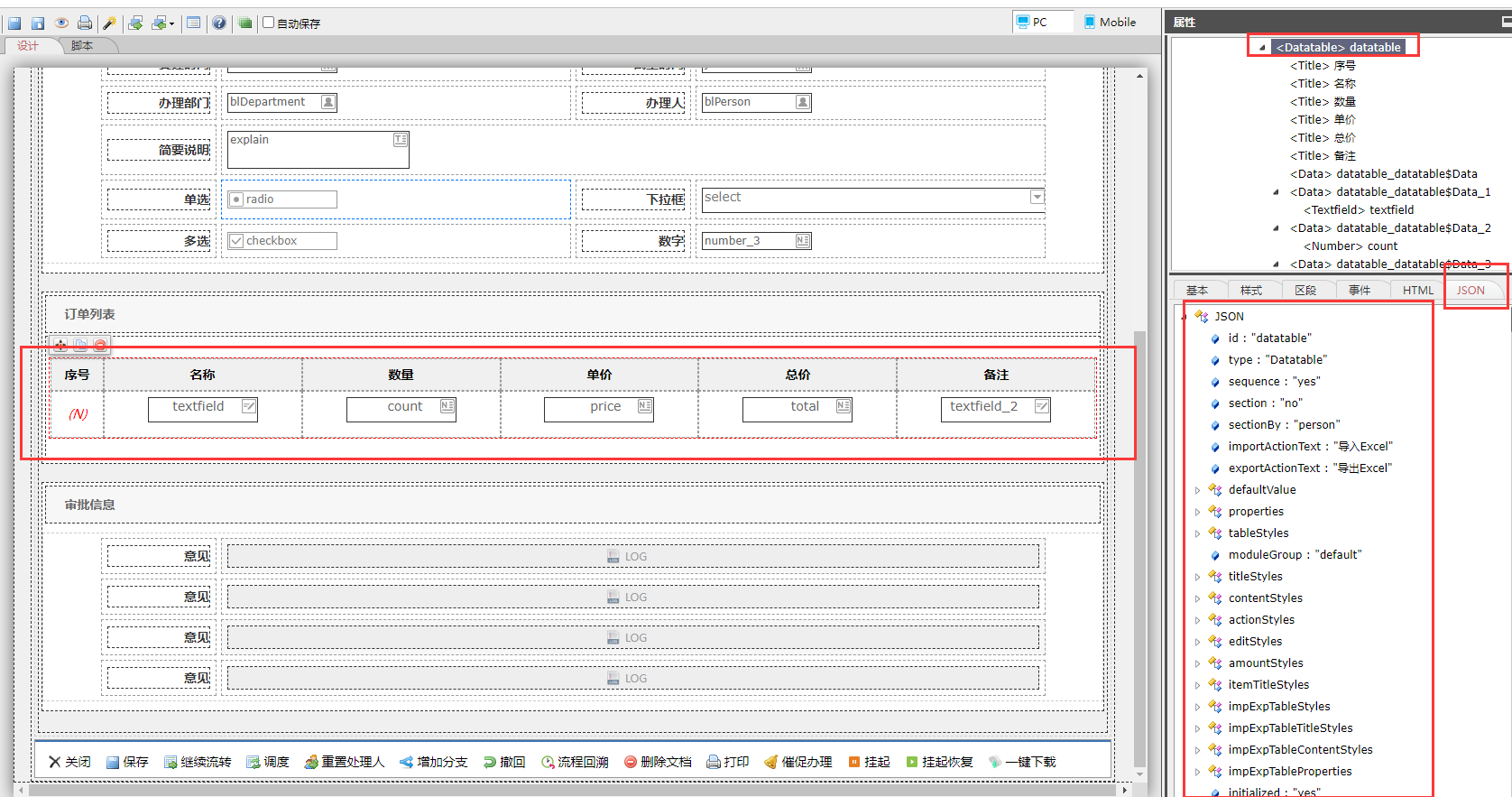Screen dimensions: 1512x797
Task: Select the Textfield textfield tree item
Action: click(1359, 210)
